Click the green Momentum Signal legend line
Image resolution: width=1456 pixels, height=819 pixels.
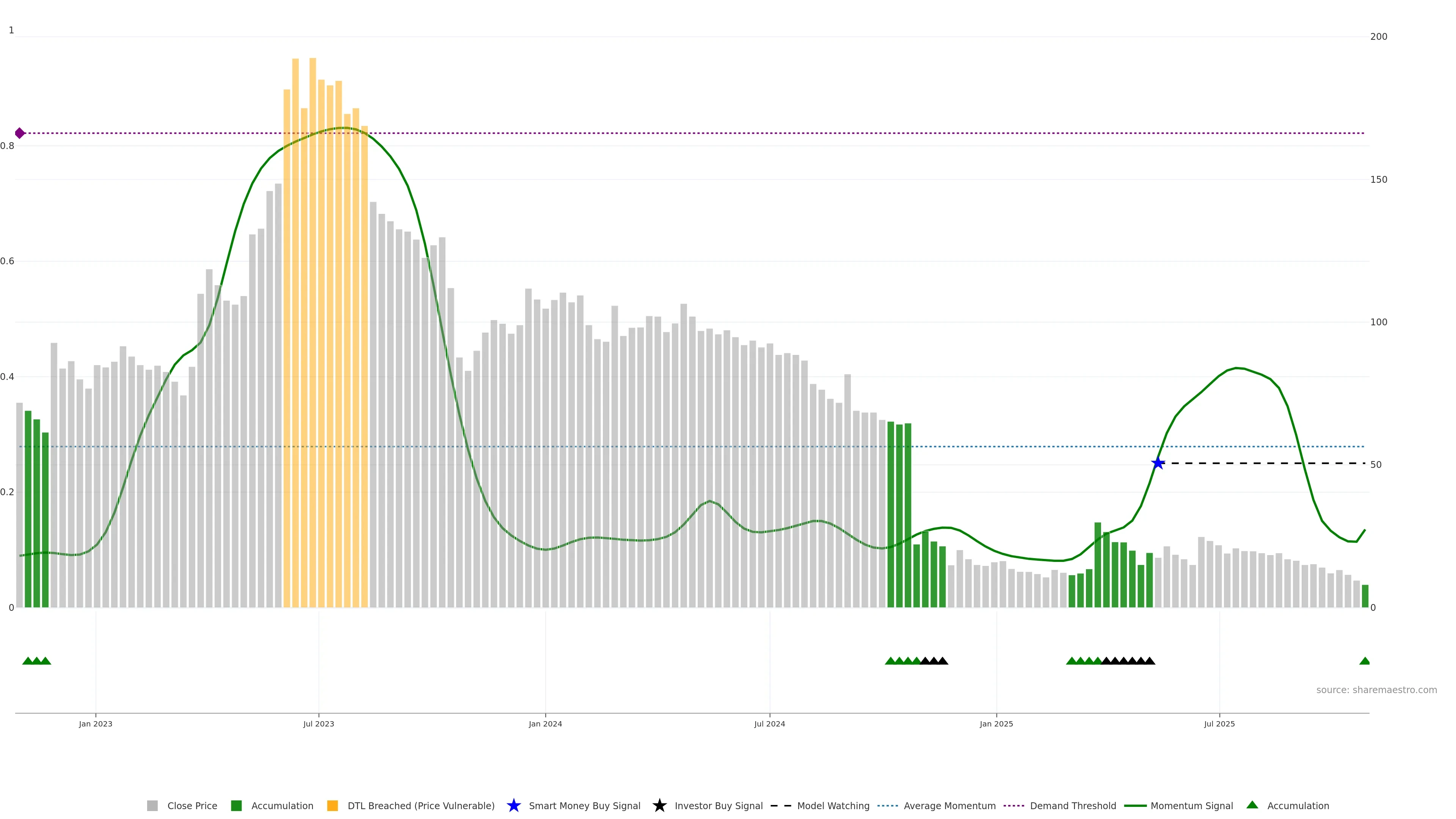[1135, 805]
